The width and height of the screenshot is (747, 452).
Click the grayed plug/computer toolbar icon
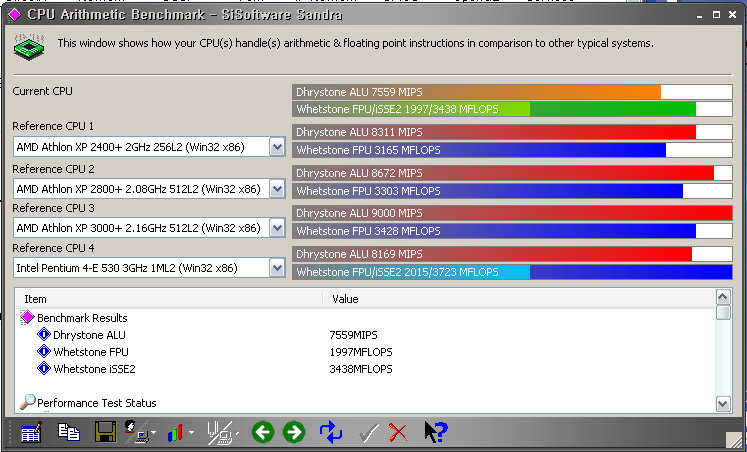pyautogui.click(x=220, y=432)
